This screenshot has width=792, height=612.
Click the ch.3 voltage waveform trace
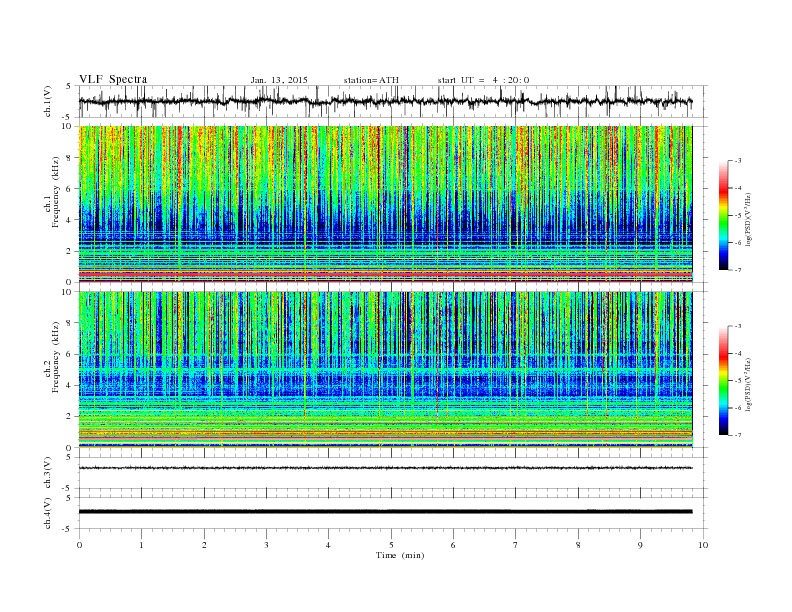[385, 468]
